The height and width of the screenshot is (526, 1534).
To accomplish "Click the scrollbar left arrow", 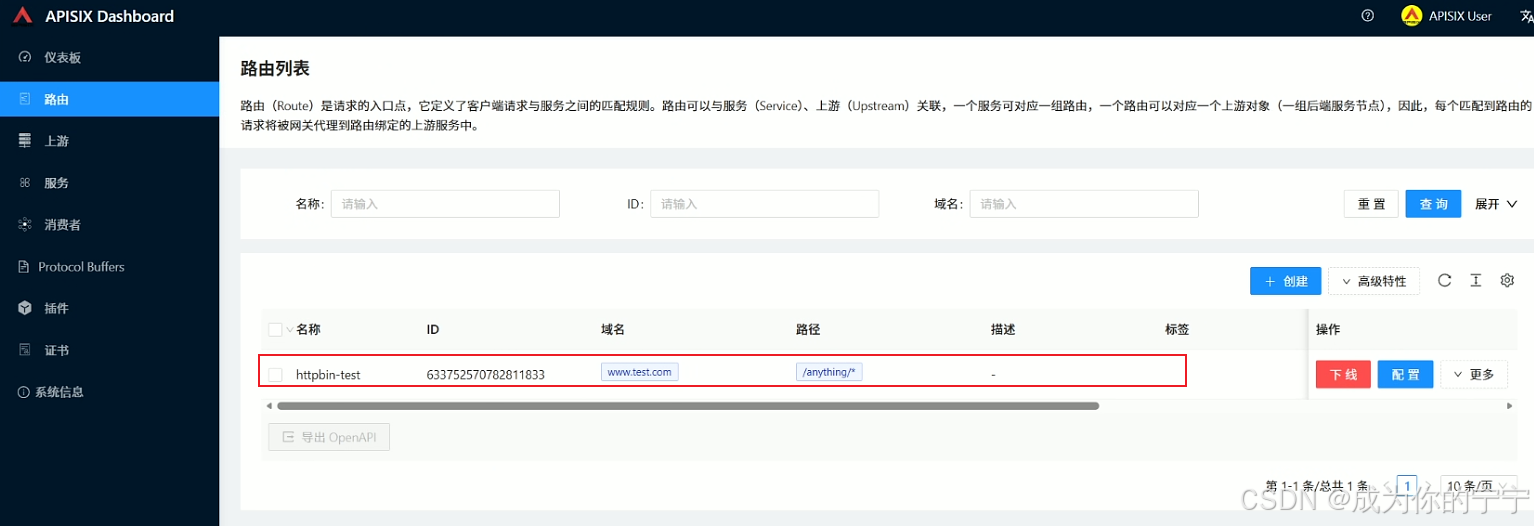I will [268, 406].
